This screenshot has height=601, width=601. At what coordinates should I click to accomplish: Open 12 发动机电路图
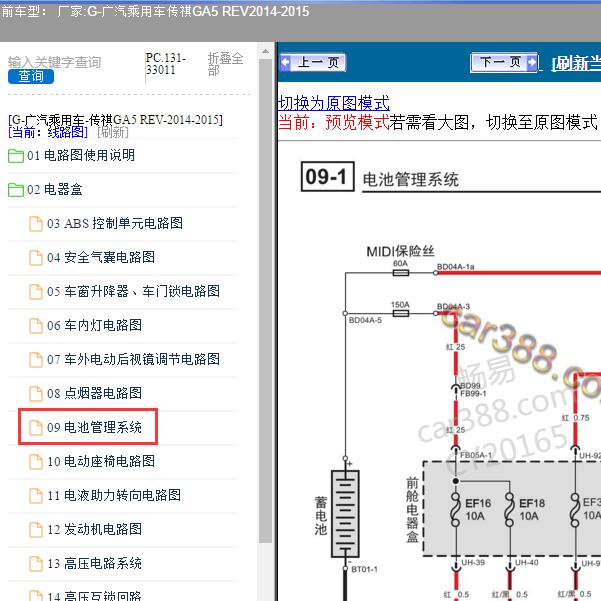94,529
